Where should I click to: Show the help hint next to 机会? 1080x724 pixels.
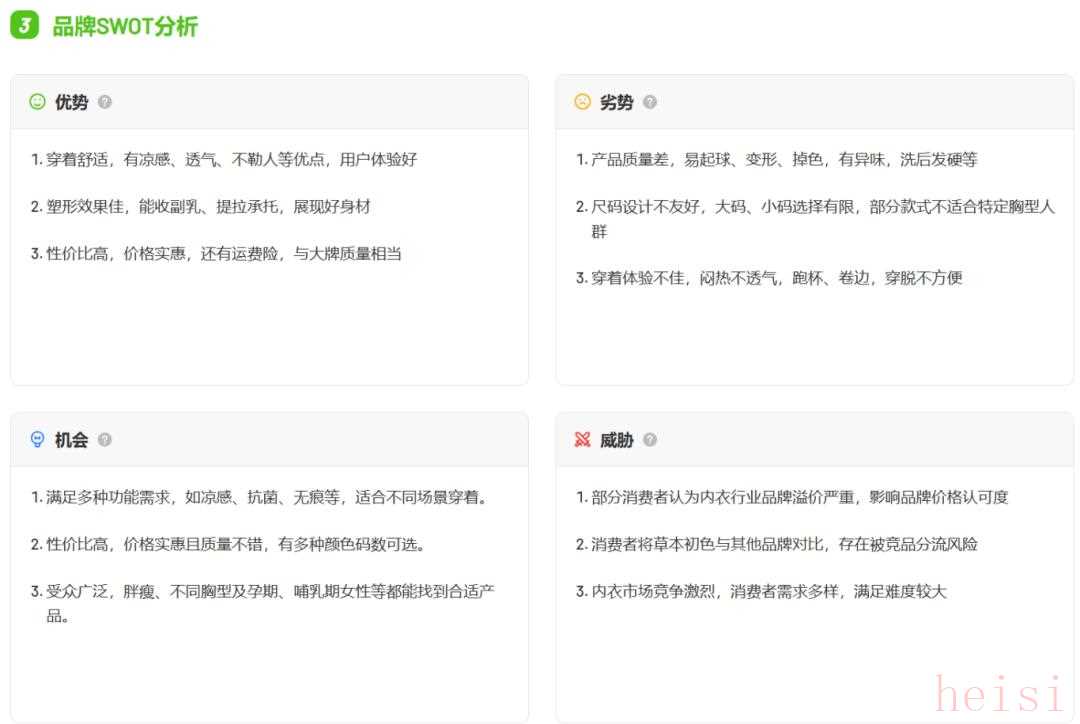coord(105,440)
